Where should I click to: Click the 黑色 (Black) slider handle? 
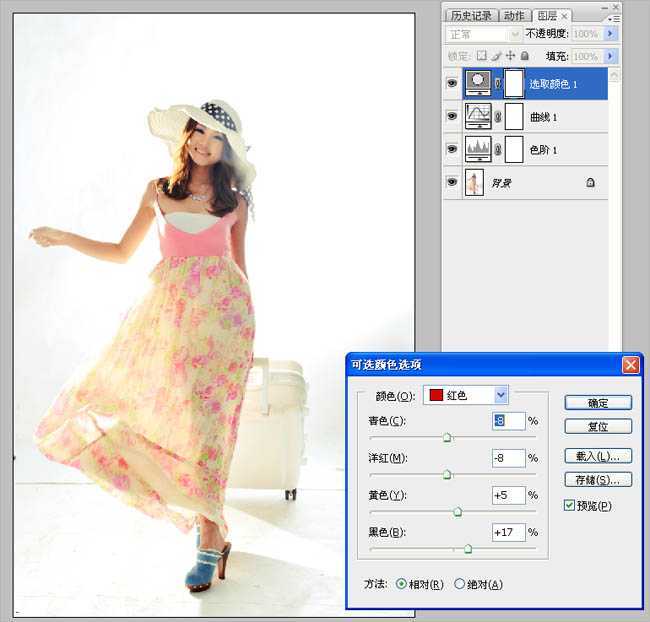point(467,548)
